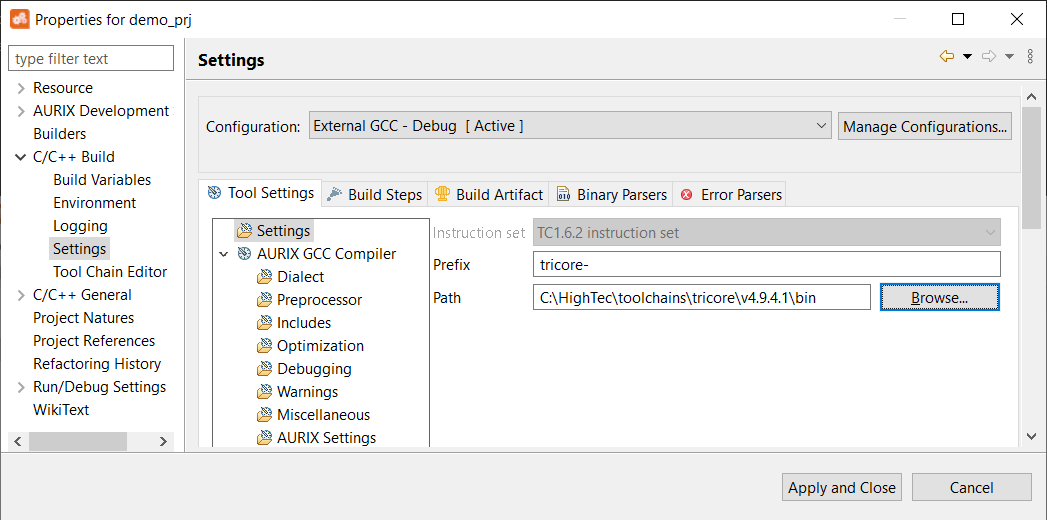Expand the Resource tree node
Image resolution: width=1047 pixels, height=520 pixels.
tap(21, 88)
